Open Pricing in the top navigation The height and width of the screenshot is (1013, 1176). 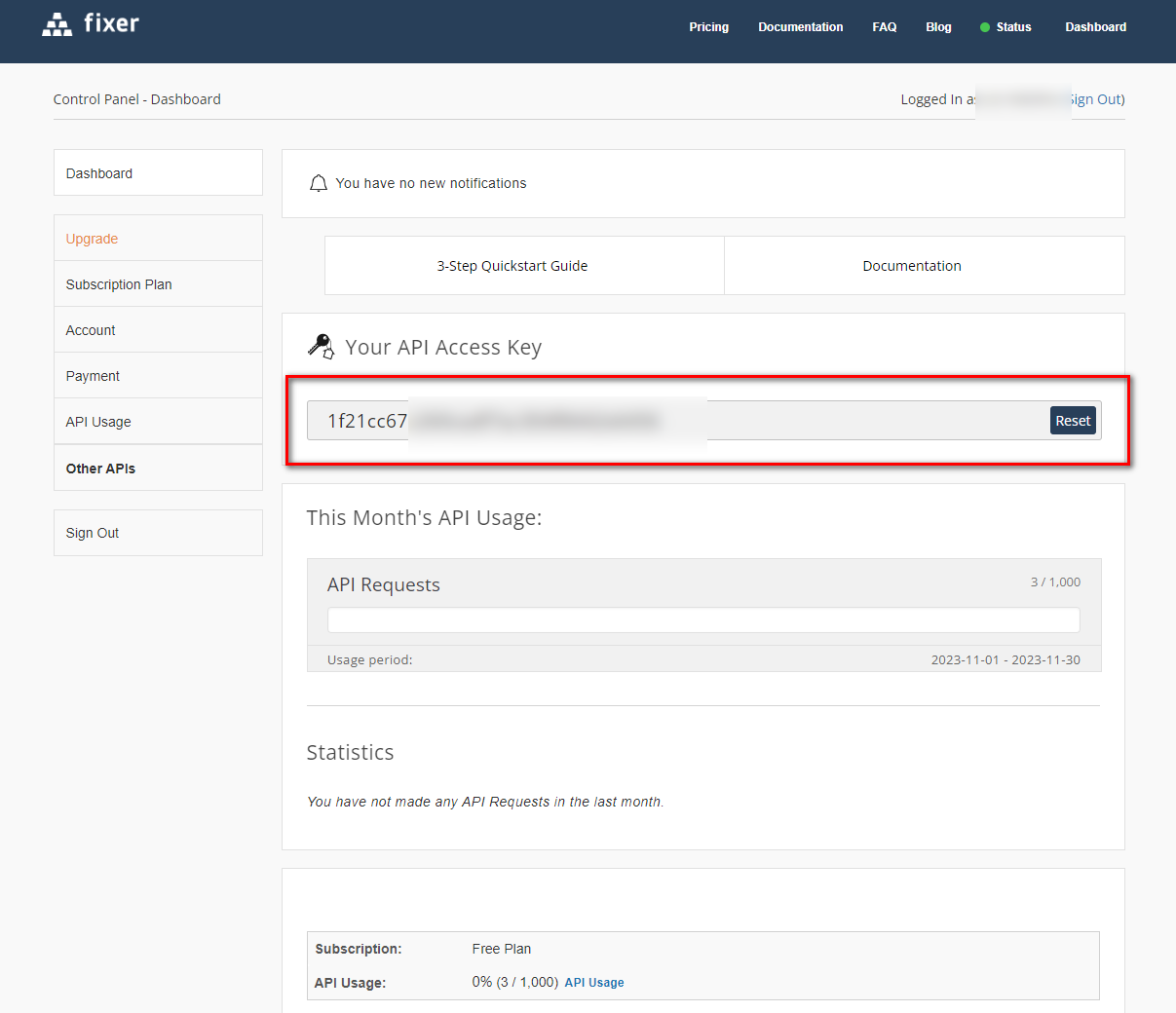708,27
